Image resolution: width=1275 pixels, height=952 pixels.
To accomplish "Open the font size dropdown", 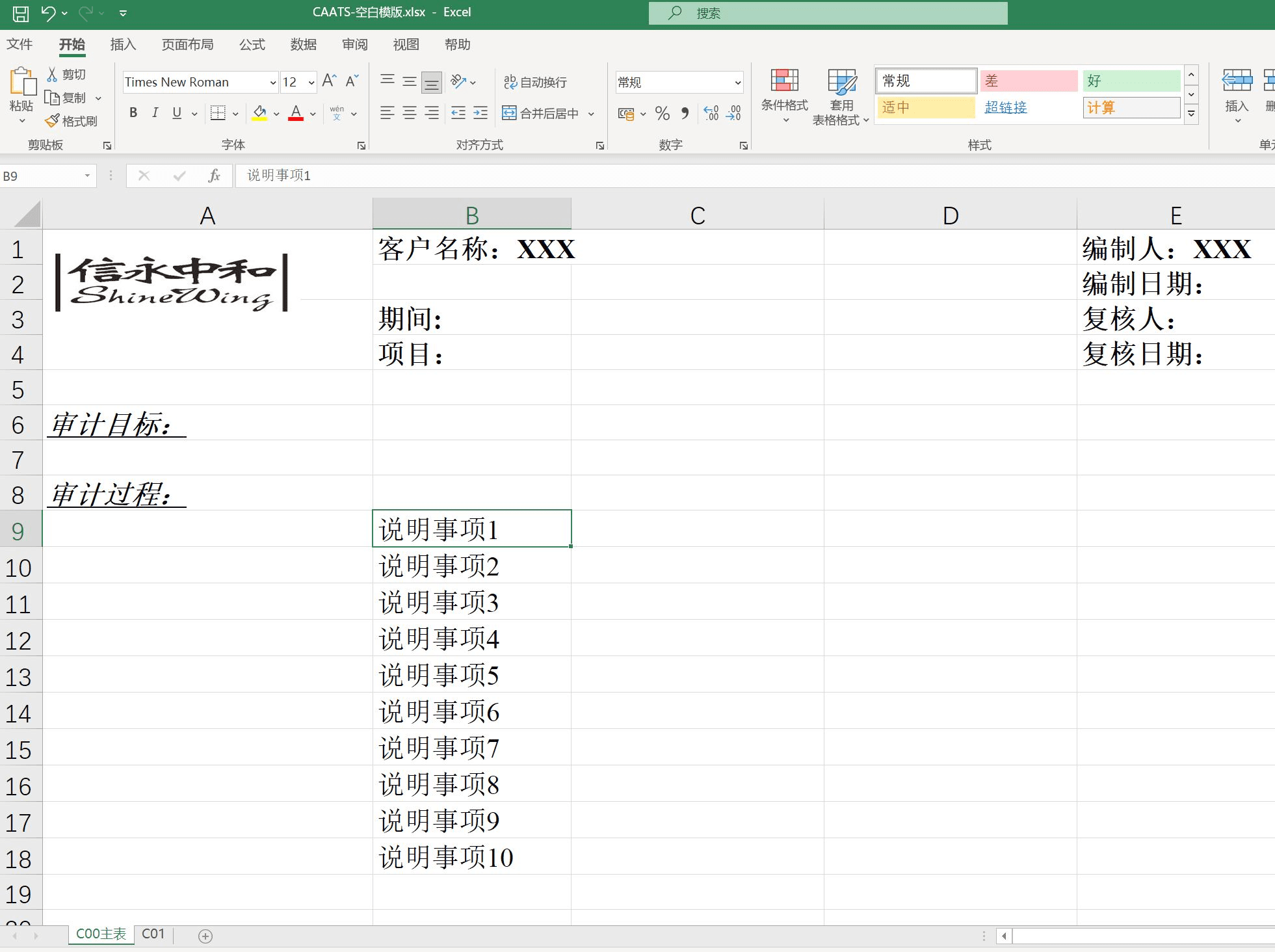I will coord(311,82).
